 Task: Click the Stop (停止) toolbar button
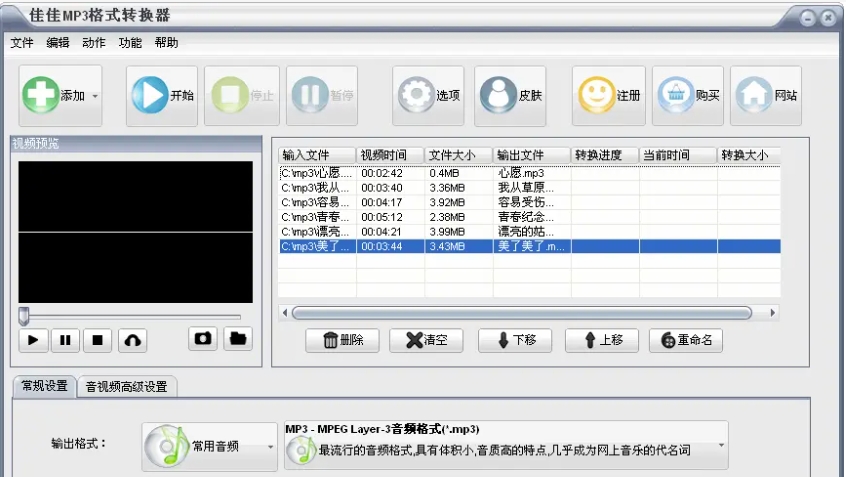242,96
